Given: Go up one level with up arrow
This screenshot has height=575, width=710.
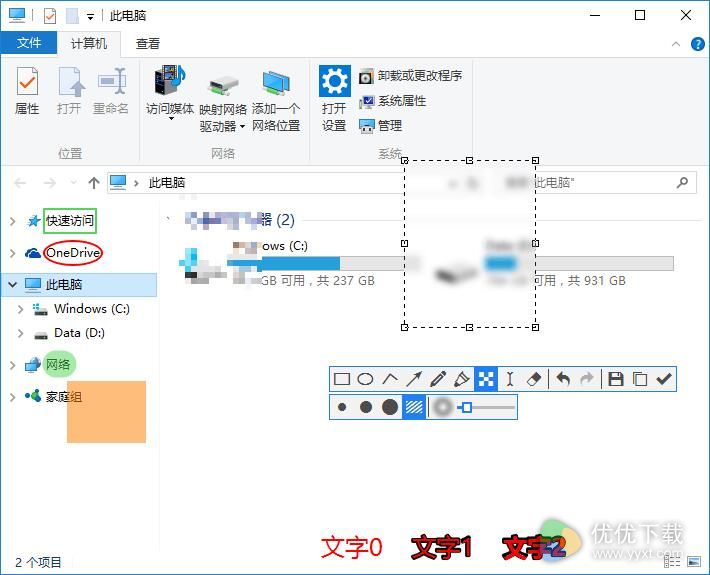Looking at the screenshot, I should click(94, 183).
